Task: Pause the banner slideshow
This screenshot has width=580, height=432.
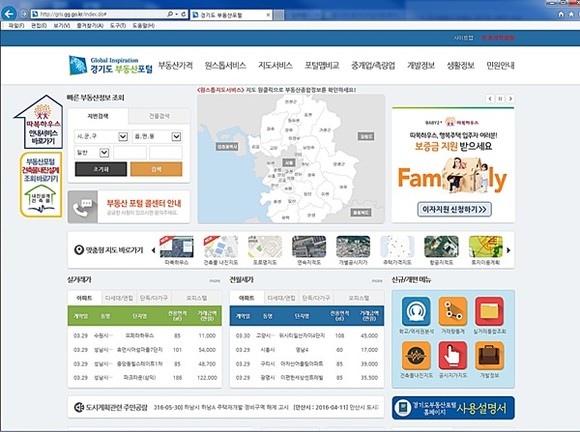Action: point(500,99)
